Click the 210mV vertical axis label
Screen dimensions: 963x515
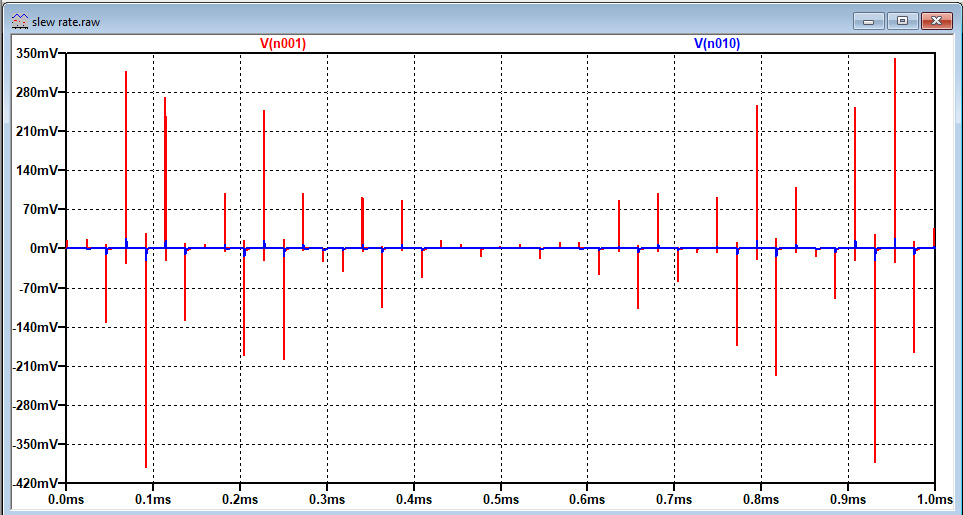pos(37,132)
